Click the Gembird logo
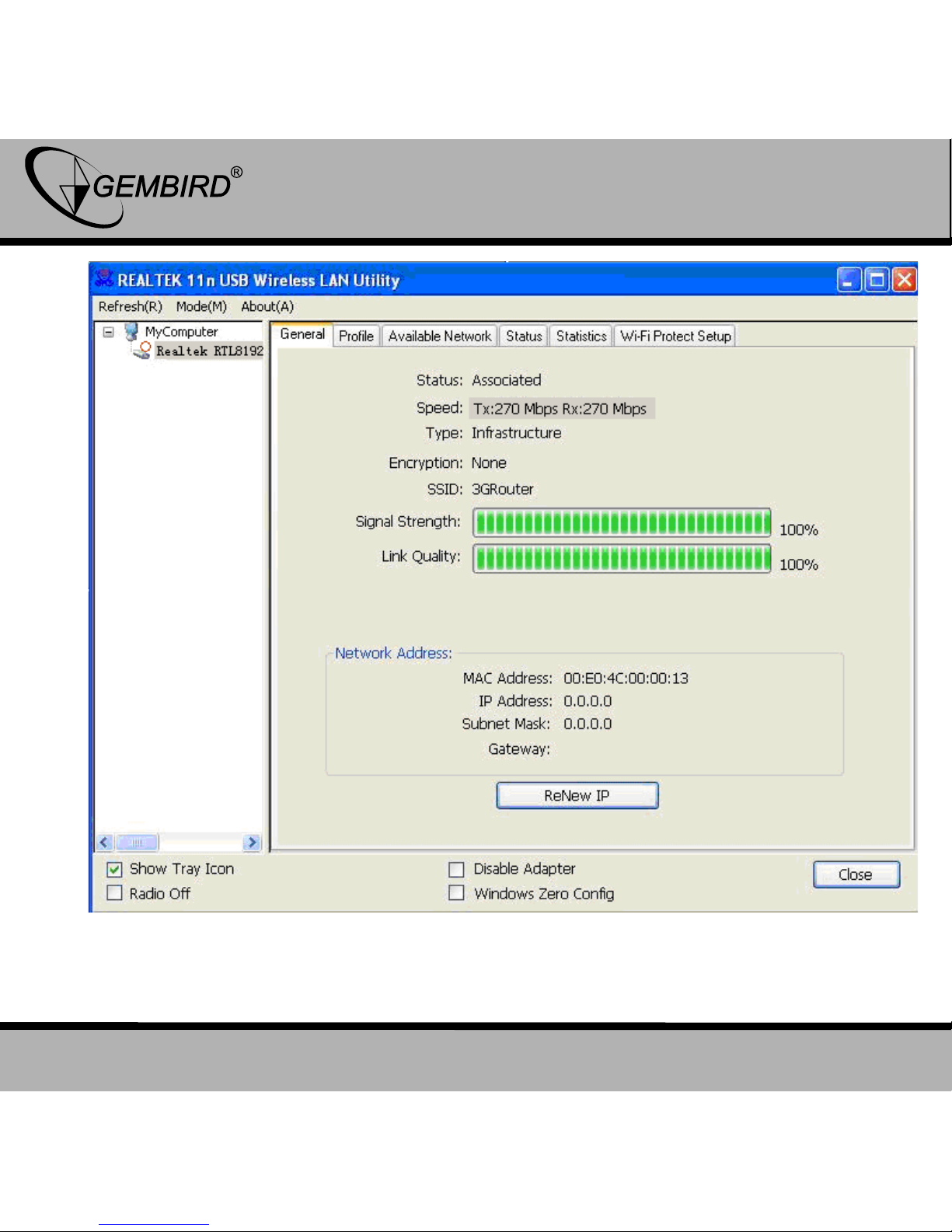 pos(133,187)
